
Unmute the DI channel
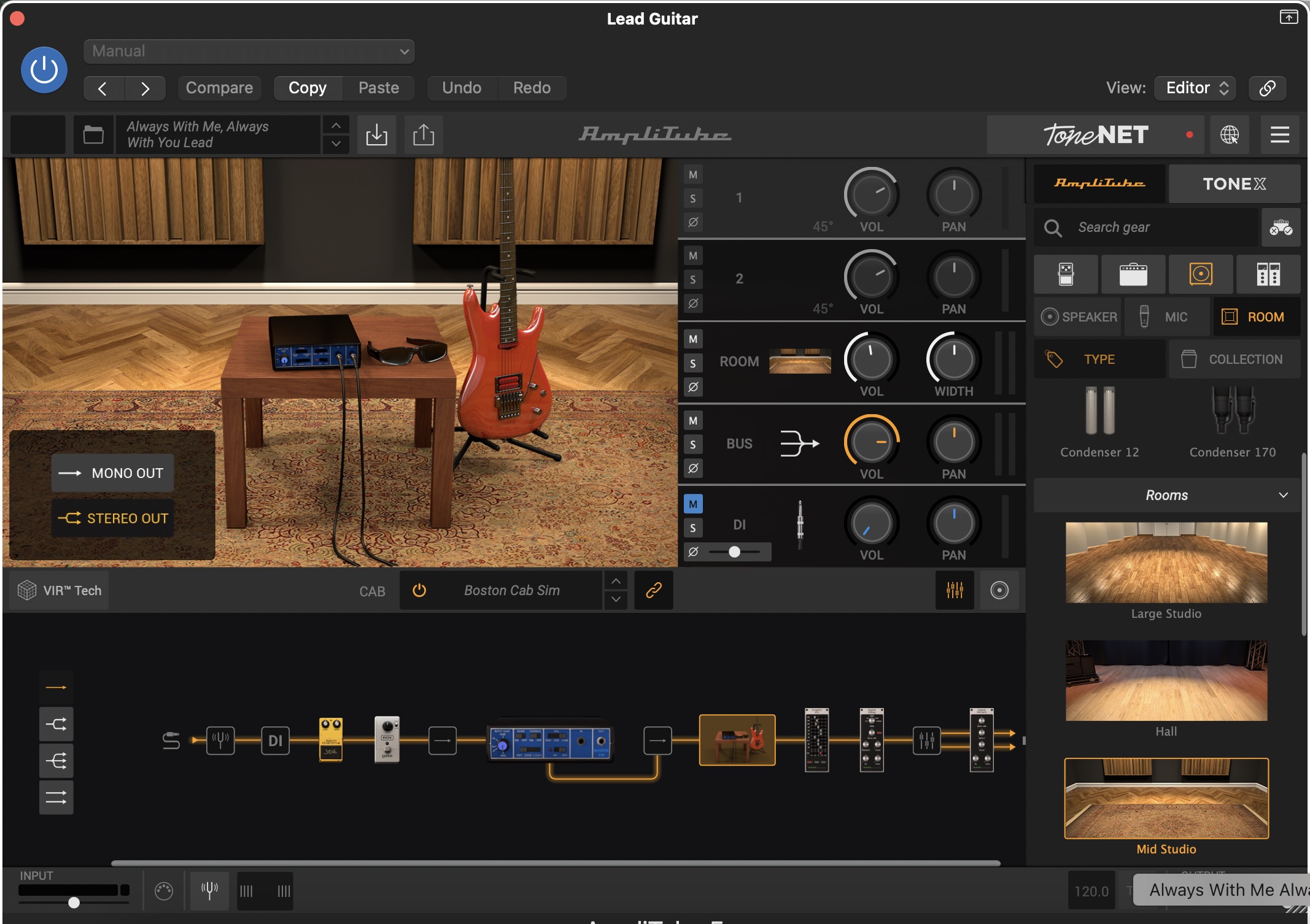pyautogui.click(x=693, y=504)
